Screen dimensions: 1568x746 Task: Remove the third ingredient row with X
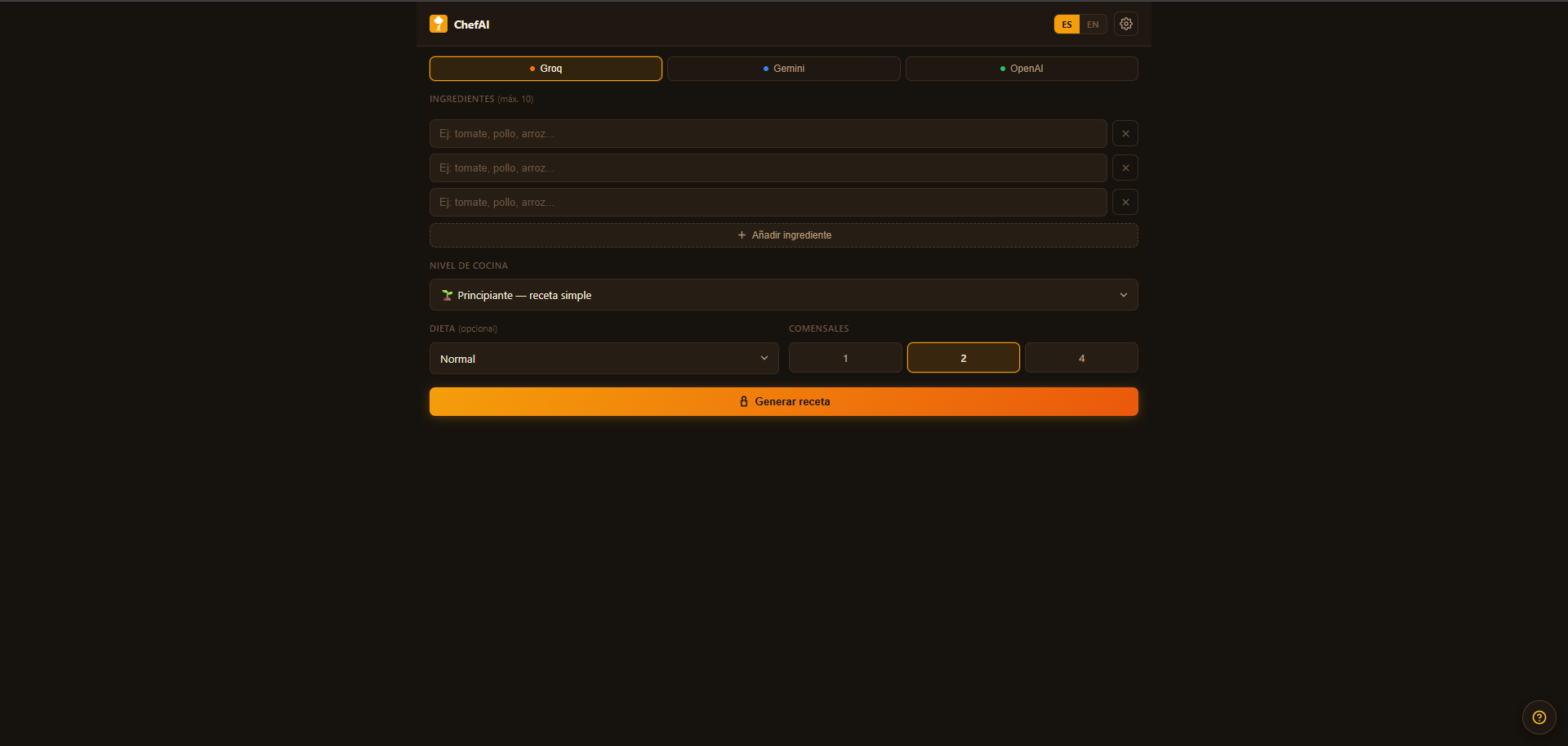pyautogui.click(x=1125, y=202)
